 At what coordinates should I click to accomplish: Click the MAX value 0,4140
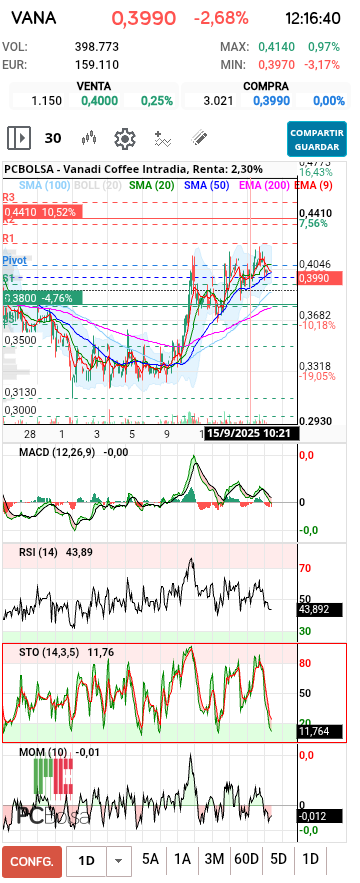[276, 47]
